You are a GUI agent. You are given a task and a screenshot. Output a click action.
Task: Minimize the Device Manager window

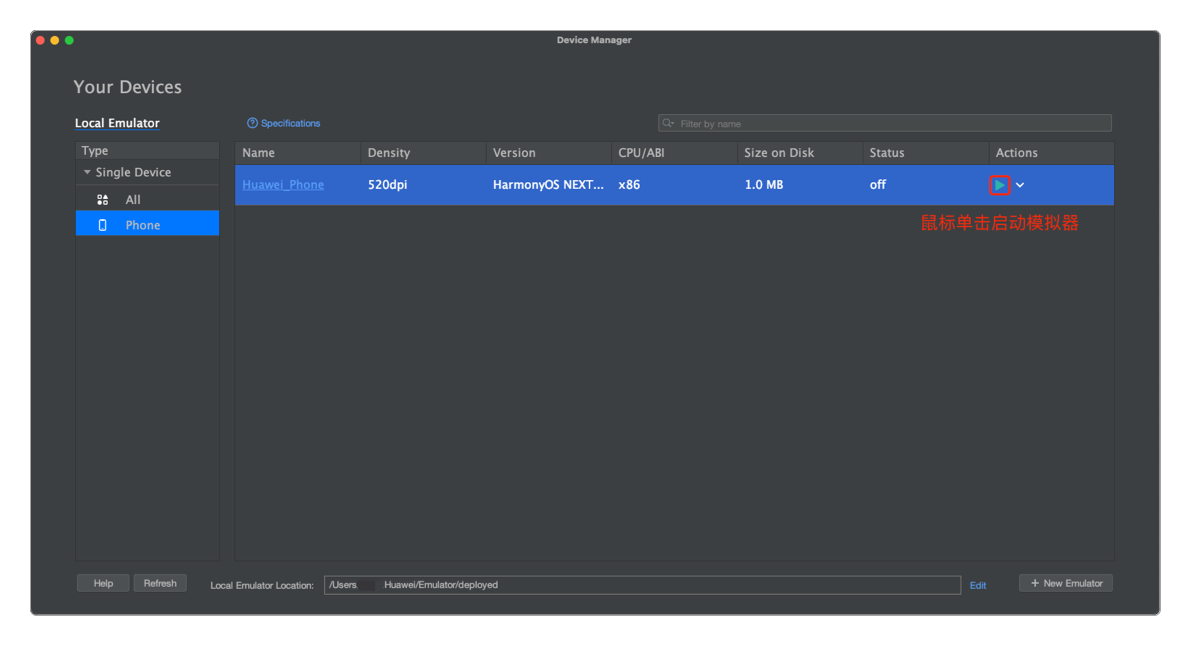(x=55, y=40)
